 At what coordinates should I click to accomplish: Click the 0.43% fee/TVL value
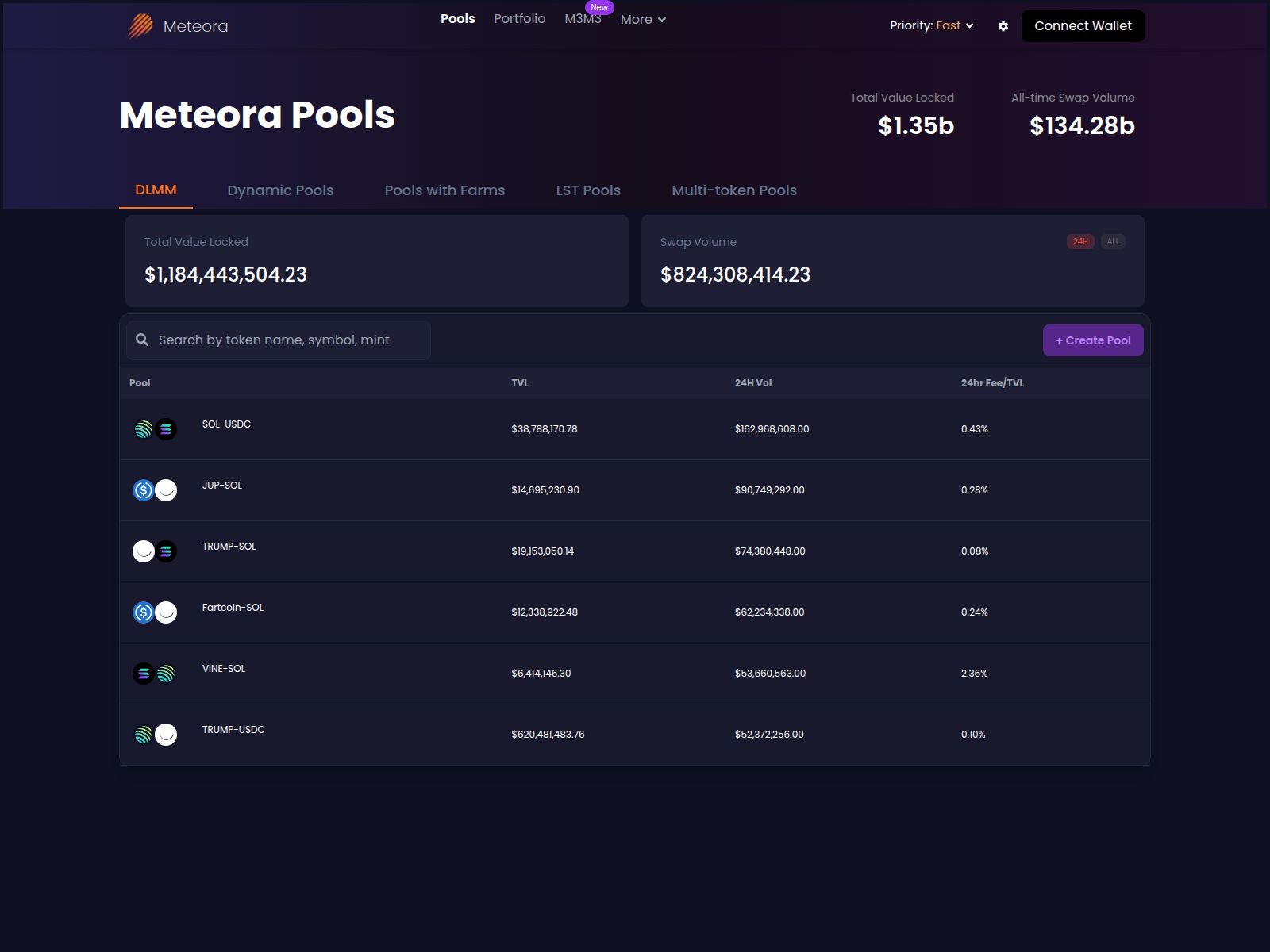click(x=975, y=429)
